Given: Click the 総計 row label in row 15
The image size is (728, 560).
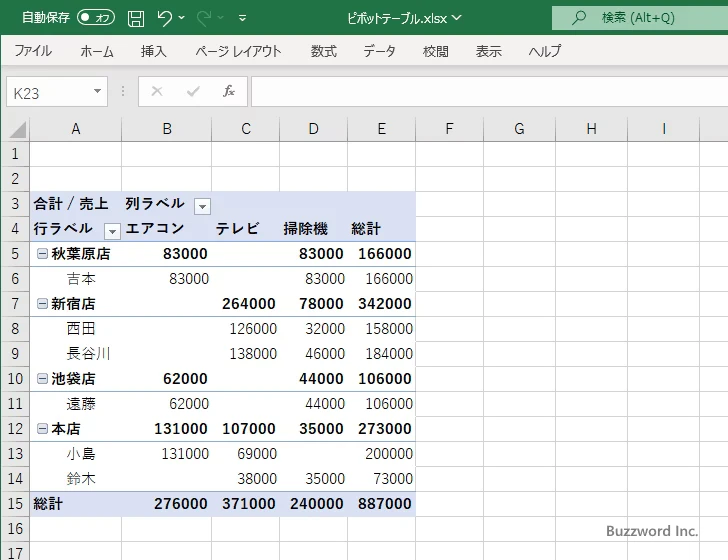Looking at the screenshot, I should click(x=47, y=503).
